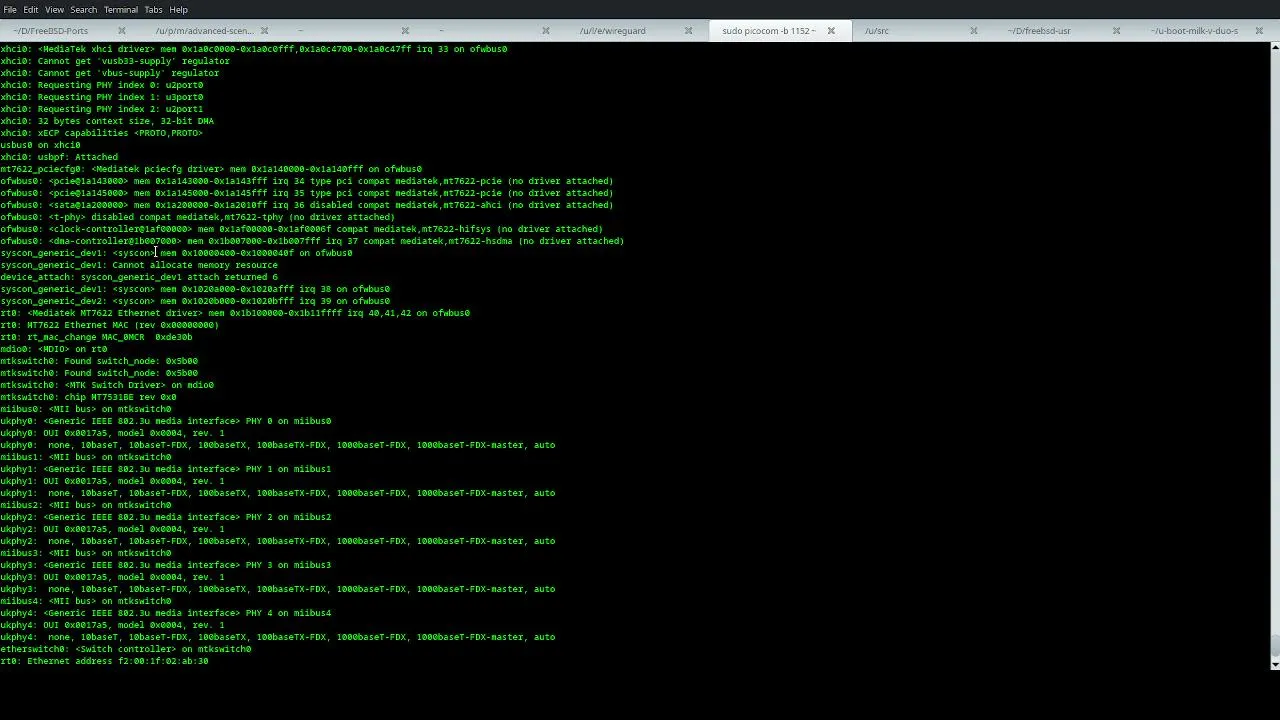The height and width of the screenshot is (720, 1280).
Task: Click 'xhci0: 32 bytes context size, 32-bit DMA'
Action: click(107, 121)
